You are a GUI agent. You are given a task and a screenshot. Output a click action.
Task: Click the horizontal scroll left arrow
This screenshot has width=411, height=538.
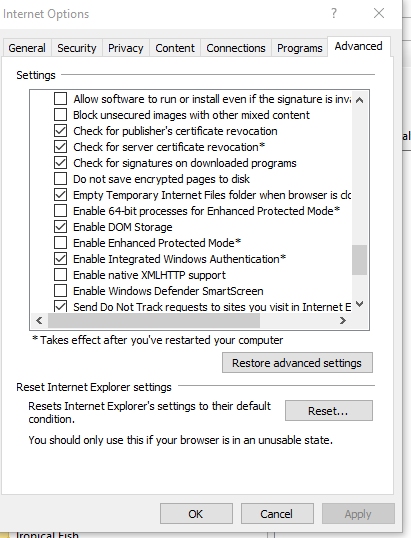(39, 320)
